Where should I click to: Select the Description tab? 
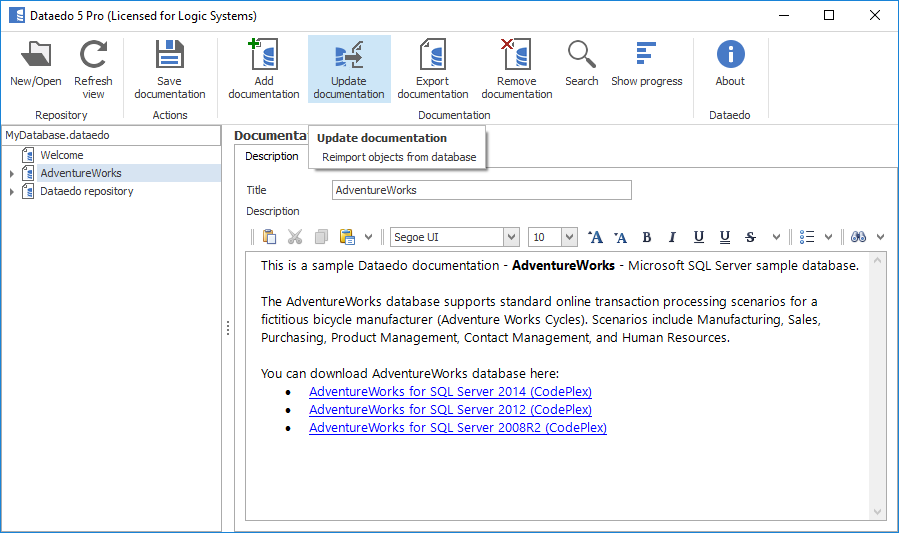272,156
